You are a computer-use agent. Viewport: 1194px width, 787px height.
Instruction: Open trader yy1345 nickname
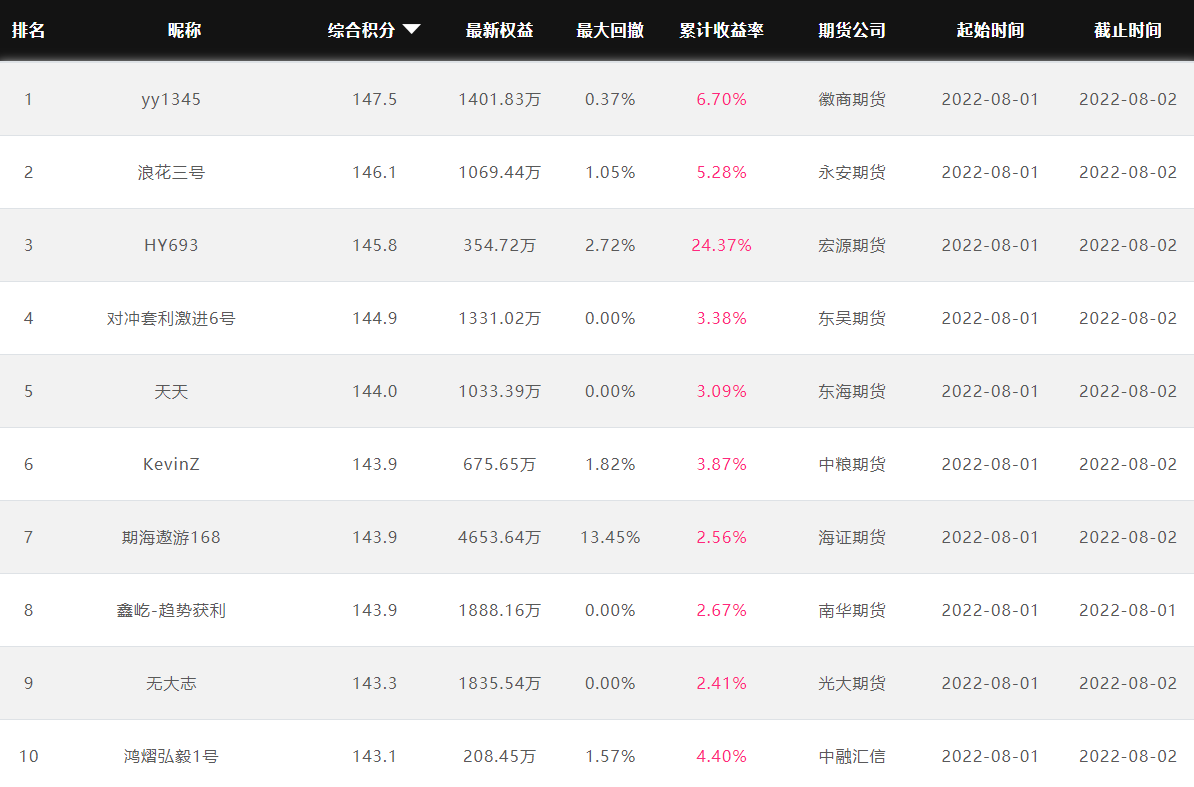(x=171, y=100)
